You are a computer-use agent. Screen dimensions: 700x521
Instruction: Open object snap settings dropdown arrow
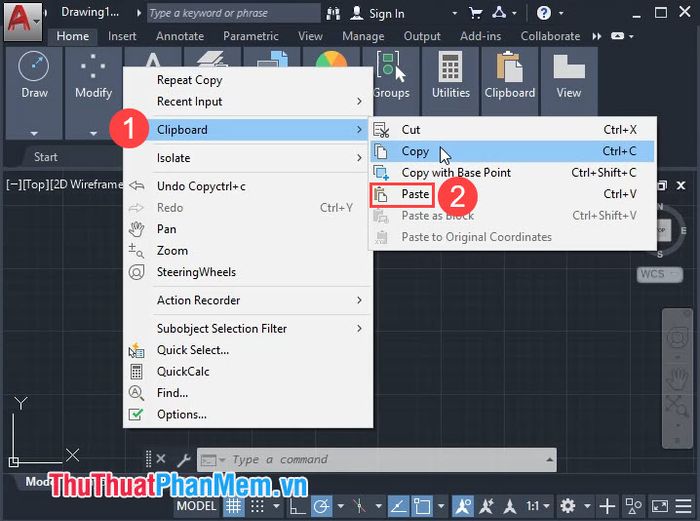pyautogui.click(x=441, y=506)
